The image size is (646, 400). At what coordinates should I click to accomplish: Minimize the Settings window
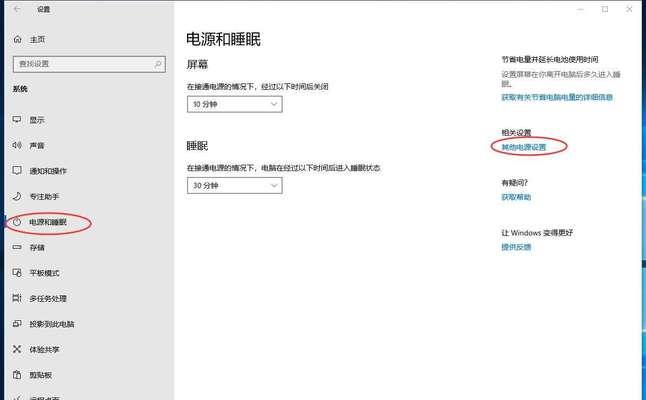click(580, 9)
